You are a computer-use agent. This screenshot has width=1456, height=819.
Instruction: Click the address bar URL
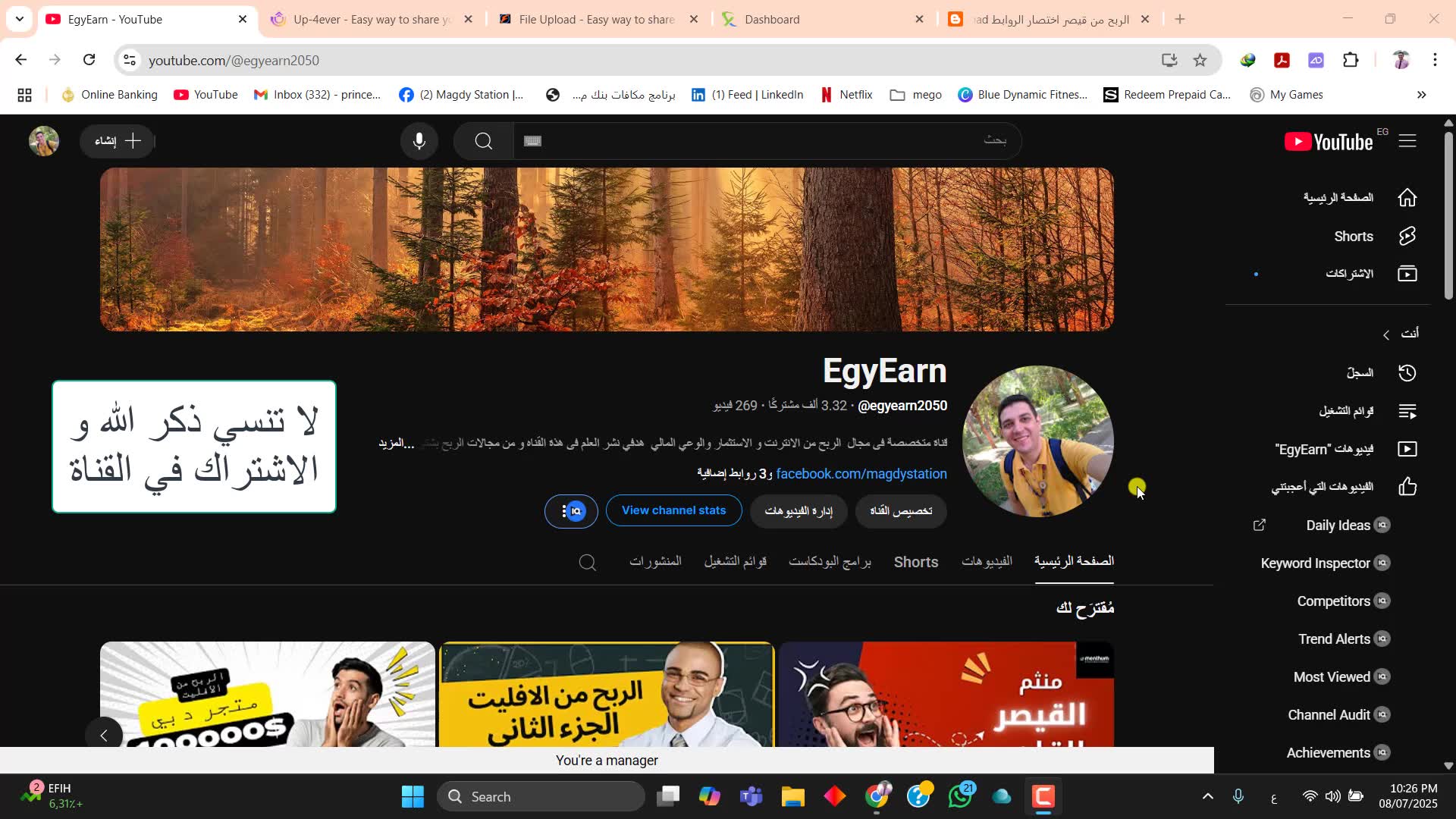click(234, 61)
